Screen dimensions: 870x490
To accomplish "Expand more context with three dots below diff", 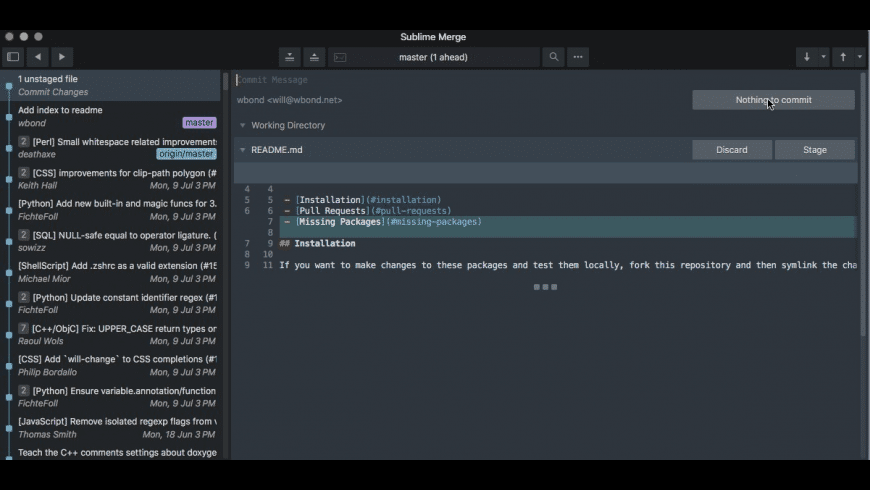I will pyautogui.click(x=544, y=287).
